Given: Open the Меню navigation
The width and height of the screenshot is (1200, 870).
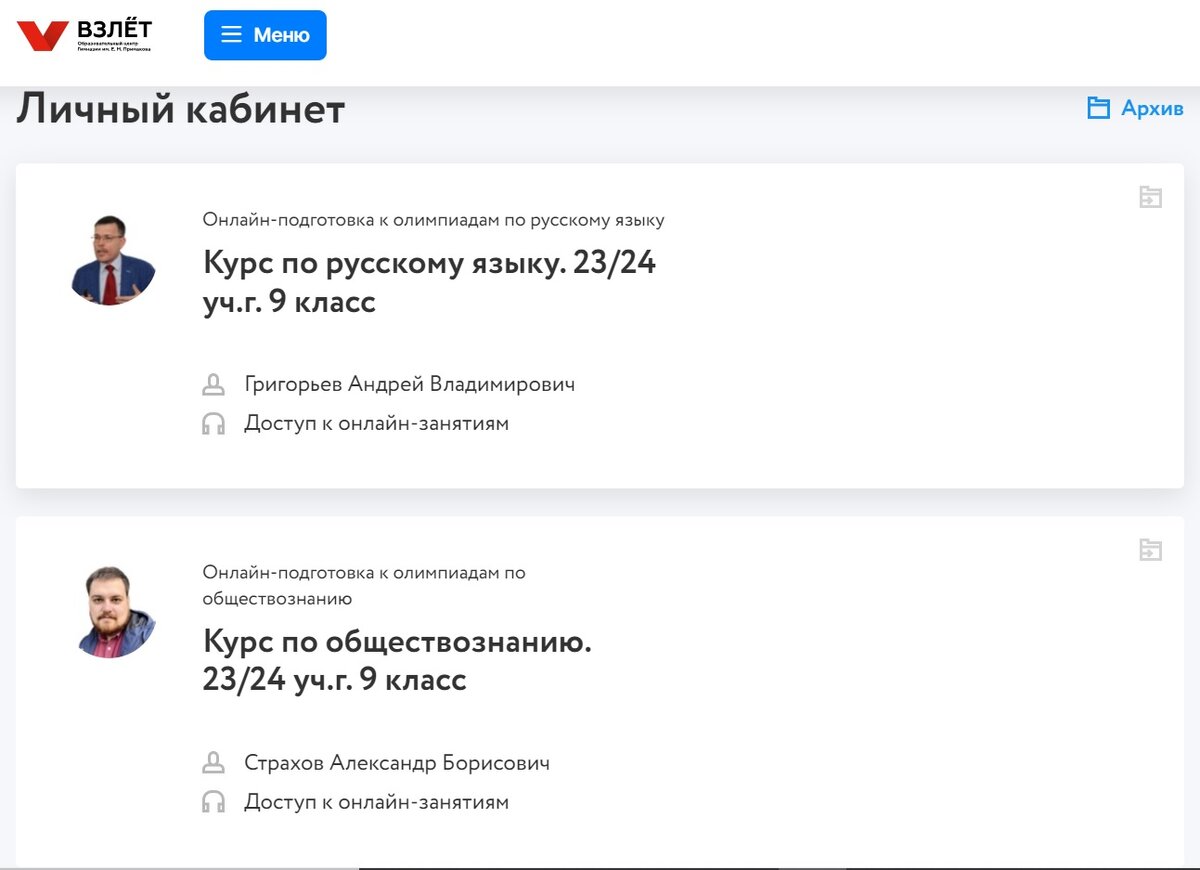Looking at the screenshot, I should pos(265,34).
